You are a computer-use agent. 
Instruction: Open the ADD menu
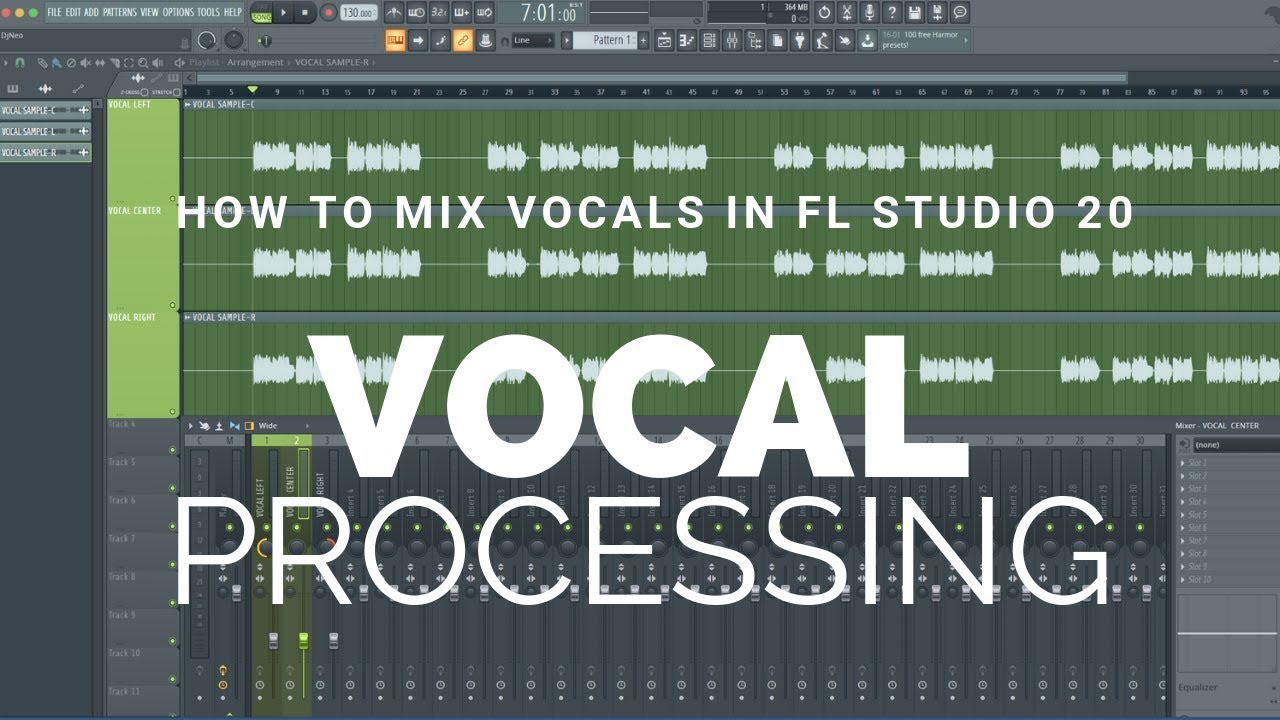[91, 12]
